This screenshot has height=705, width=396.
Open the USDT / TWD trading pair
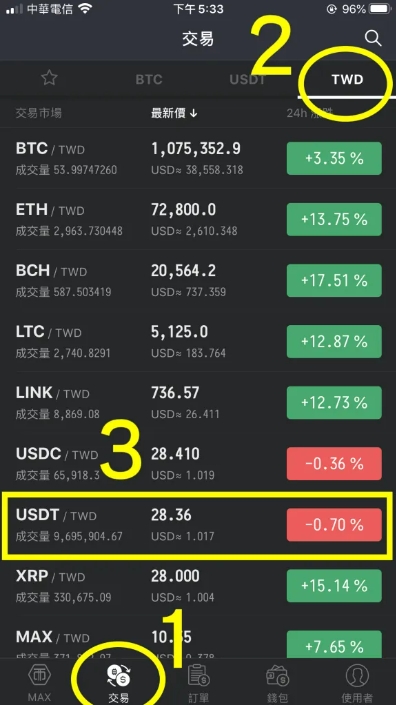[x=198, y=525]
